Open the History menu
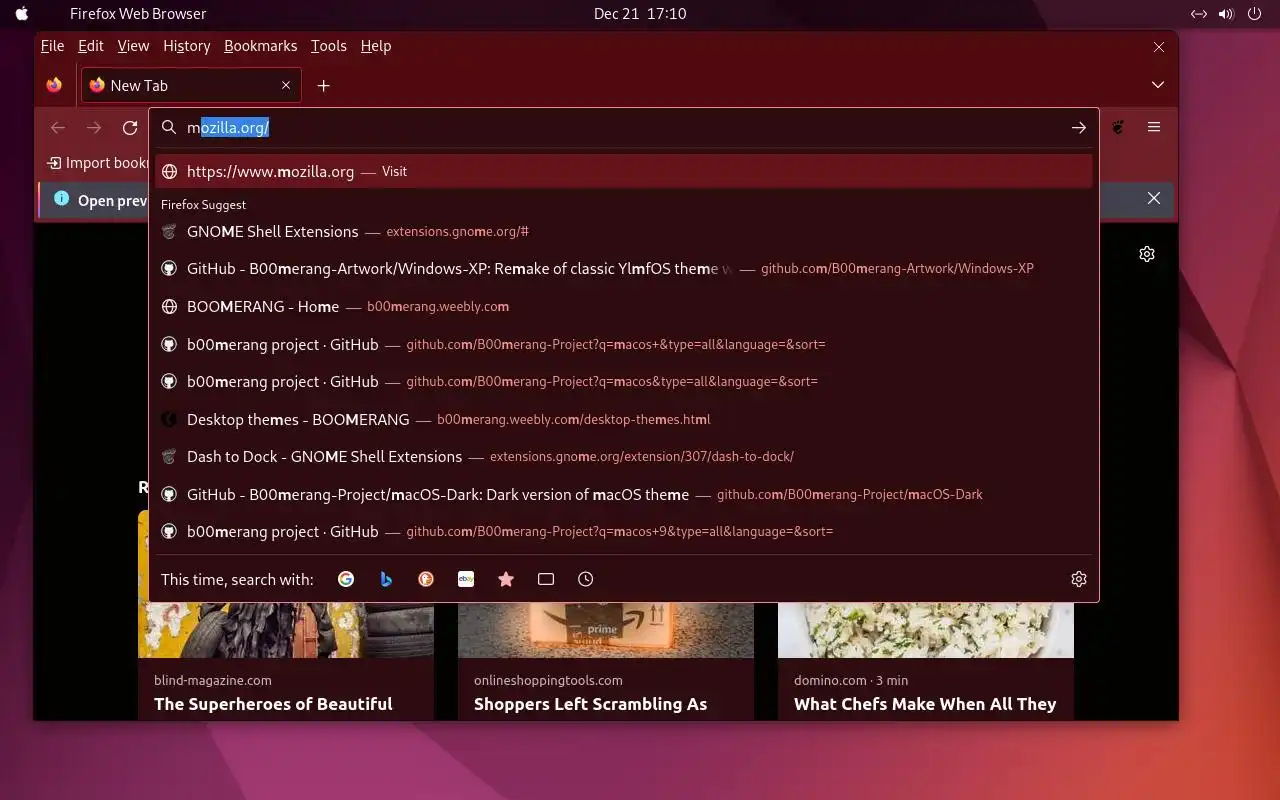This screenshot has width=1280, height=800. coord(186,46)
